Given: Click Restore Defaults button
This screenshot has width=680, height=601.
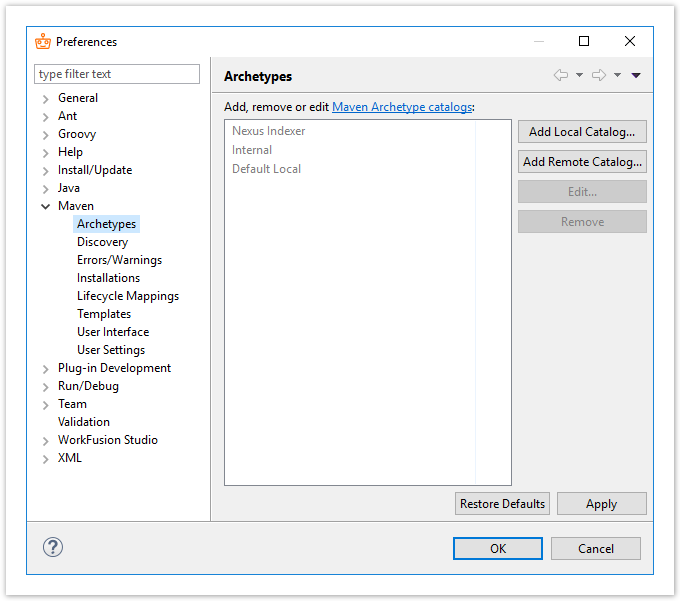Looking at the screenshot, I should (502, 504).
